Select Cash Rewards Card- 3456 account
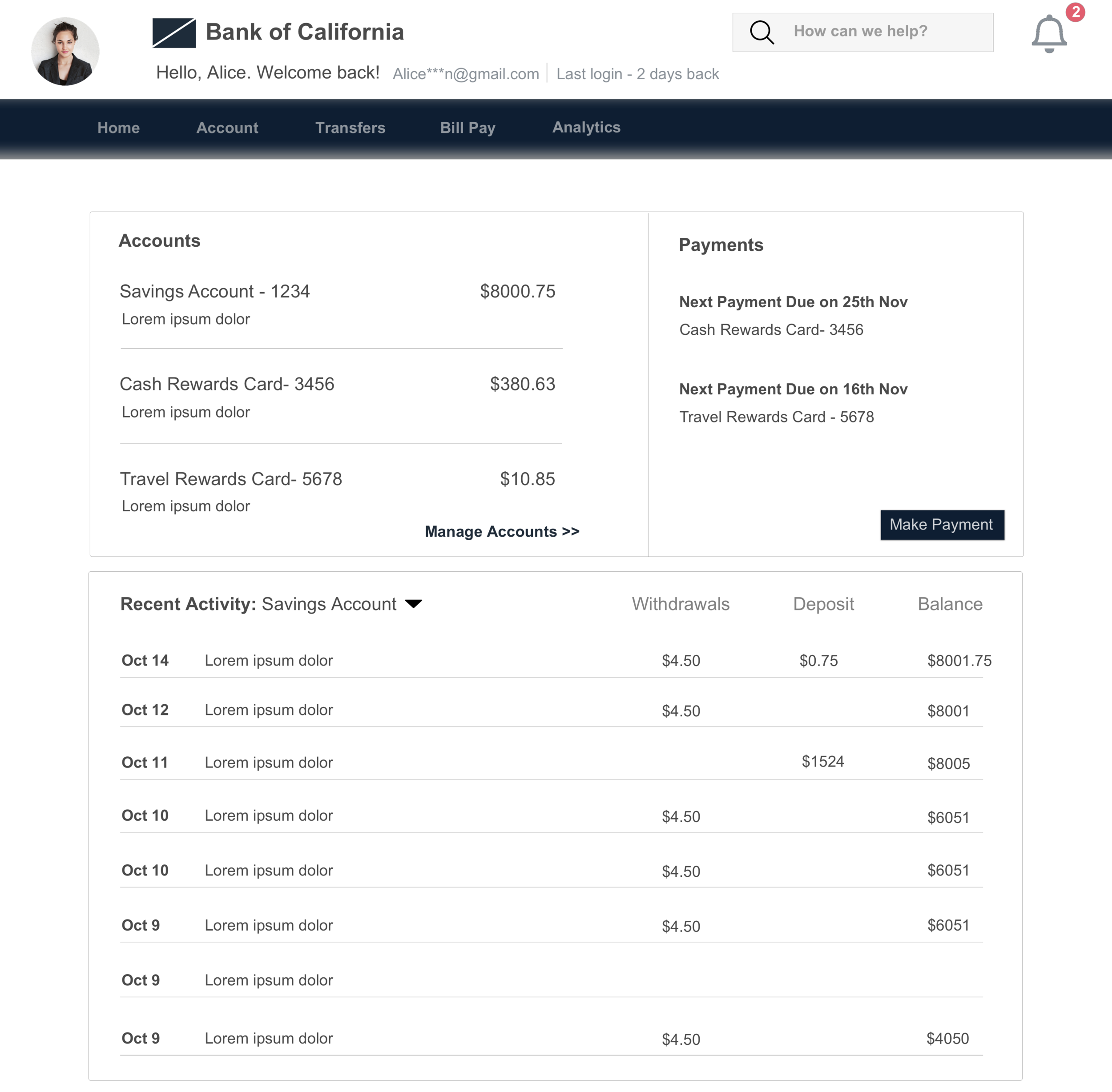 point(227,384)
